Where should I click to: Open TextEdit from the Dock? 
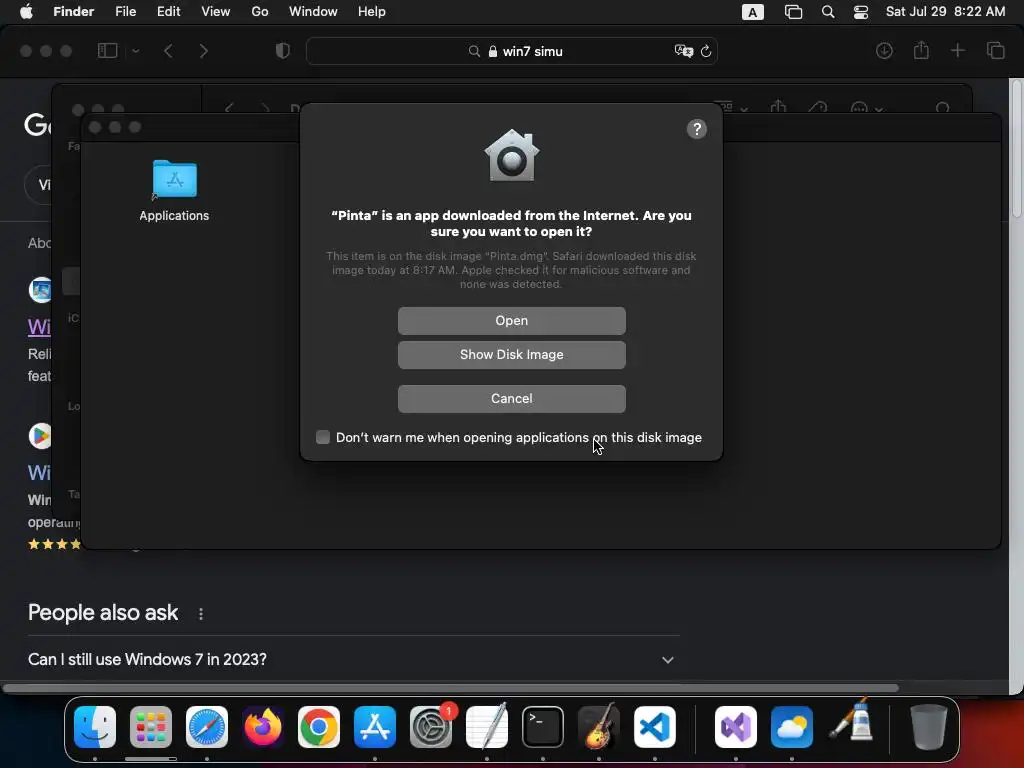tap(487, 727)
